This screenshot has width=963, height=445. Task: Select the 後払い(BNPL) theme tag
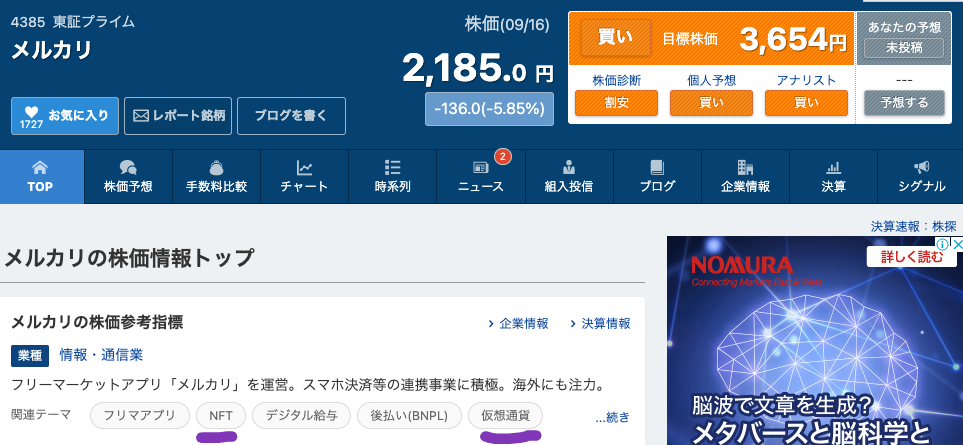tap(410, 416)
